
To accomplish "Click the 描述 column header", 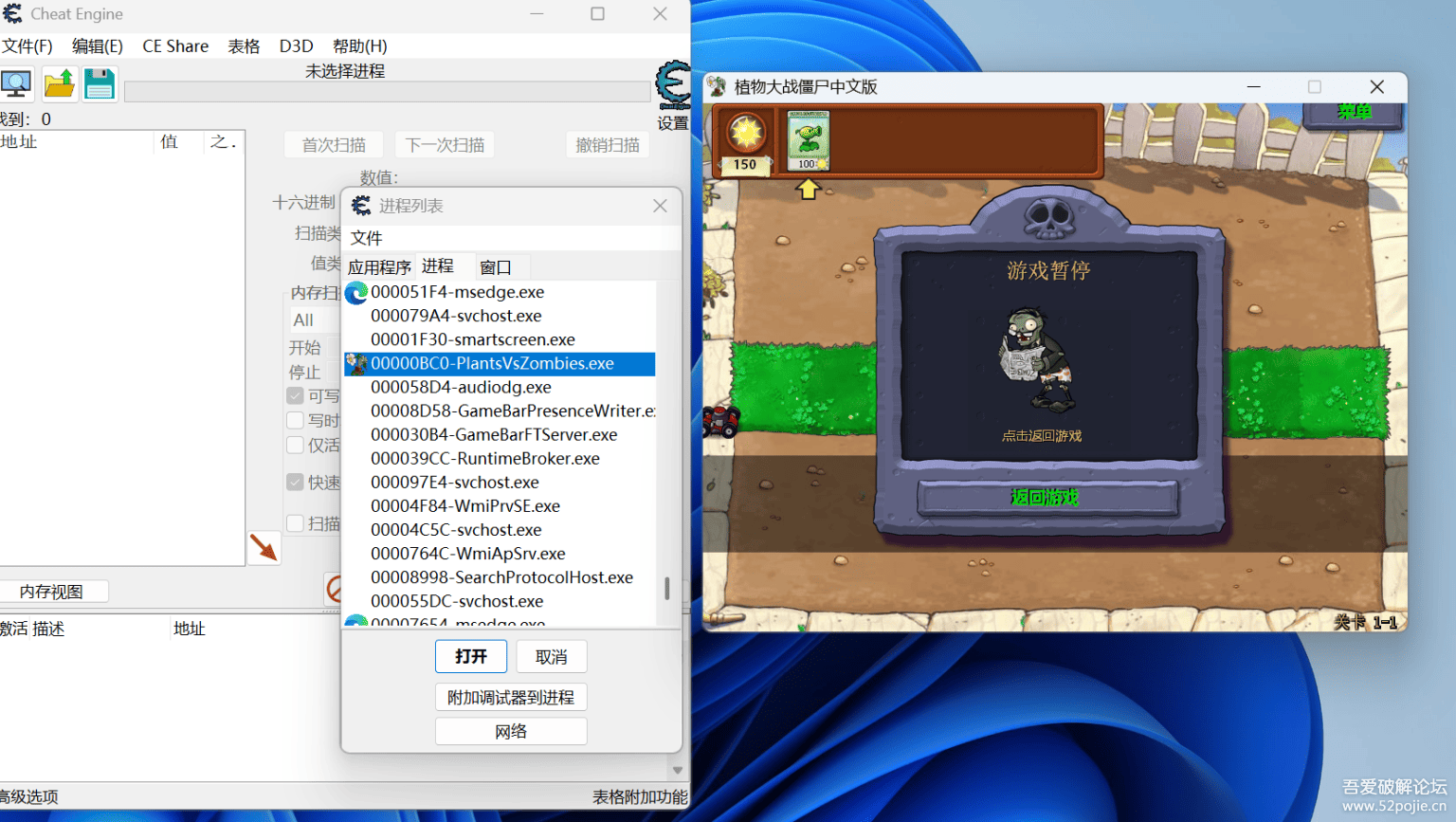I will (x=48, y=630).
